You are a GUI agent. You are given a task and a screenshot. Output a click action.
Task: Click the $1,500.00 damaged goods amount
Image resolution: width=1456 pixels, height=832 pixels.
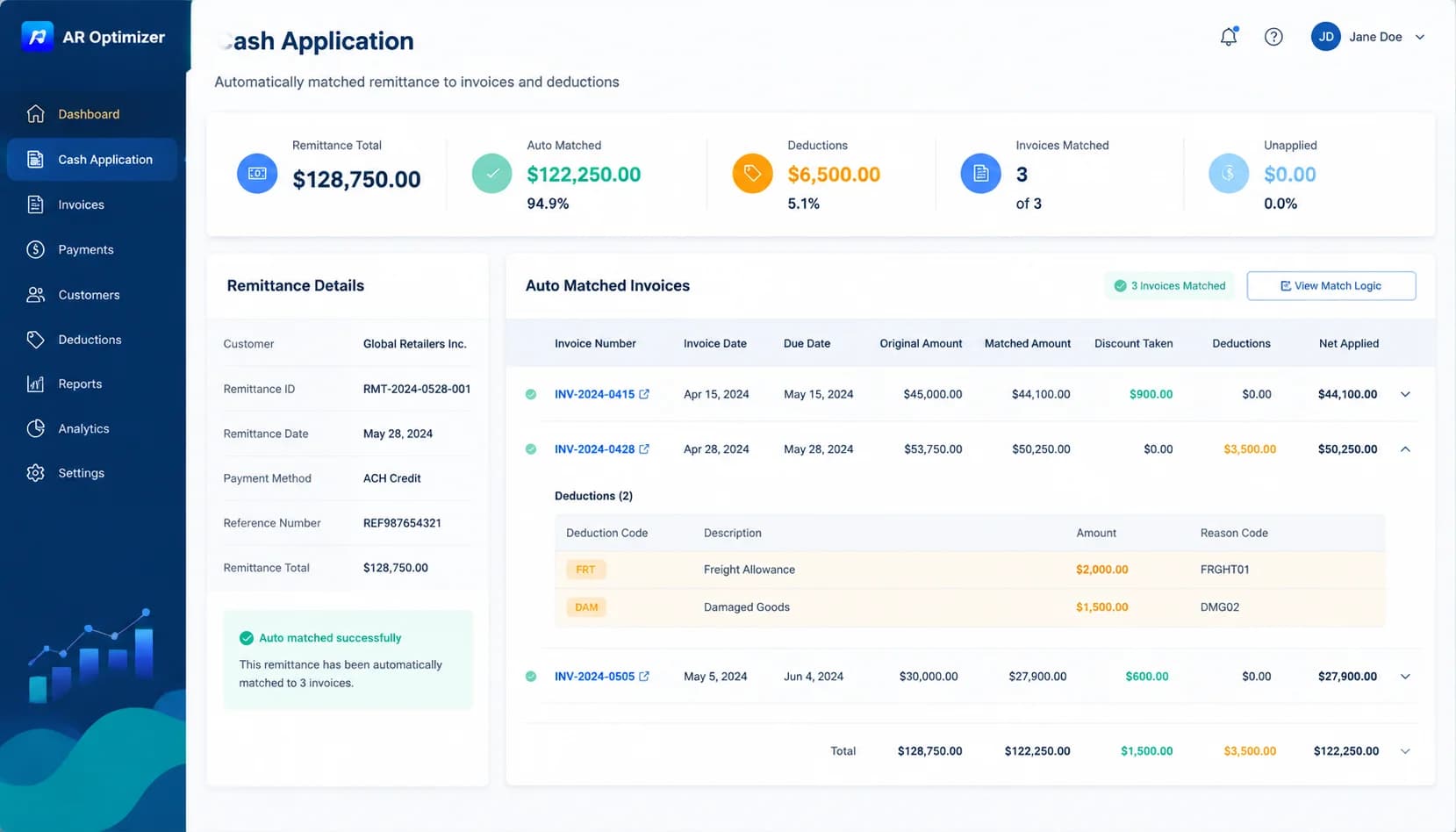click(x=1101, y=607)
